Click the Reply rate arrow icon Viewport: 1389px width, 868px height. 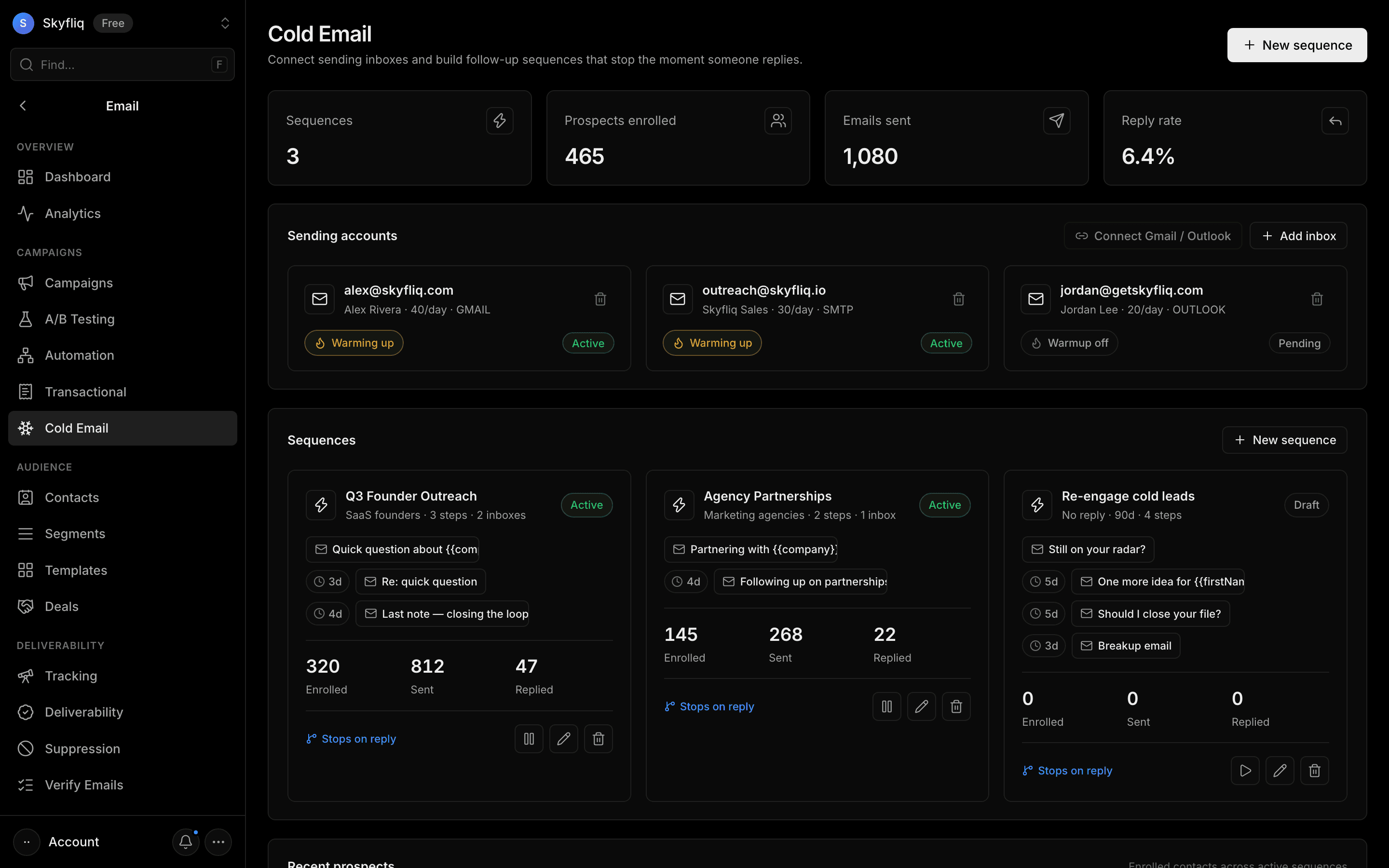[1335, 121]
